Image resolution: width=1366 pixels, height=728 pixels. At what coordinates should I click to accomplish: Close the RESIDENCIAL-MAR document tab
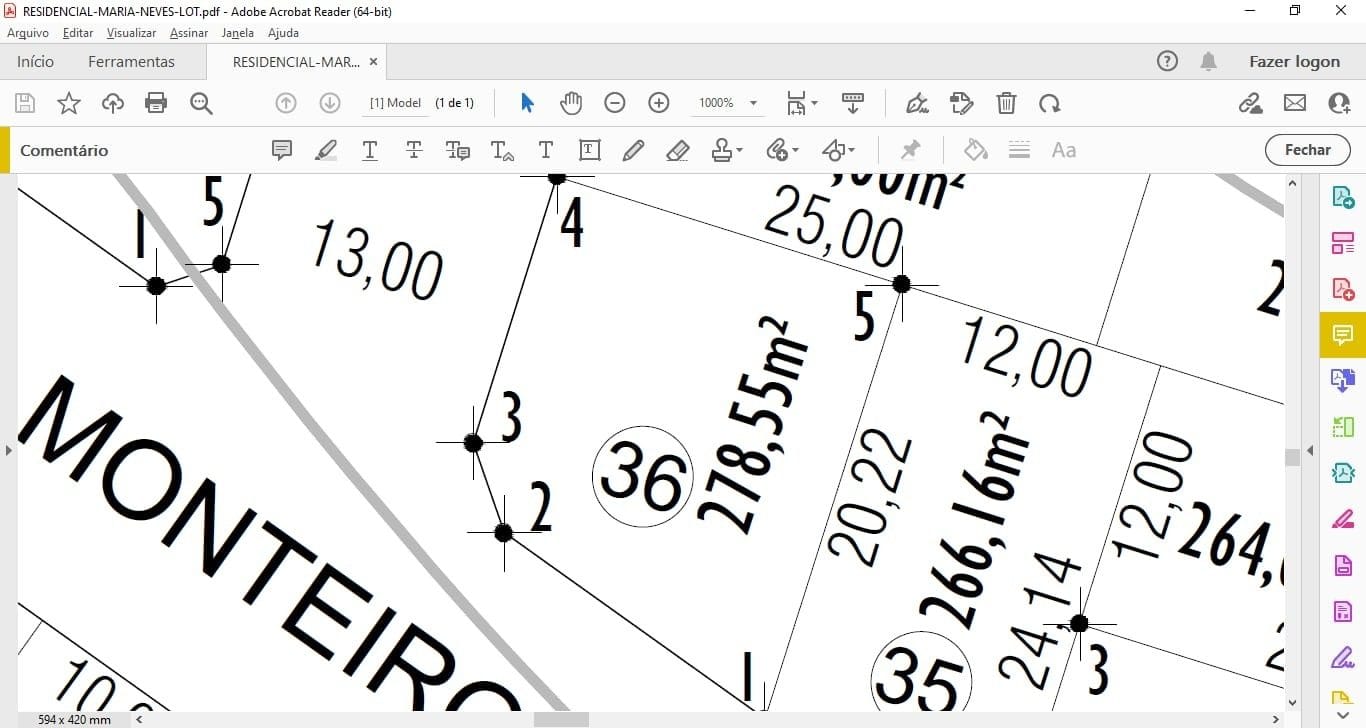(373, 61)
